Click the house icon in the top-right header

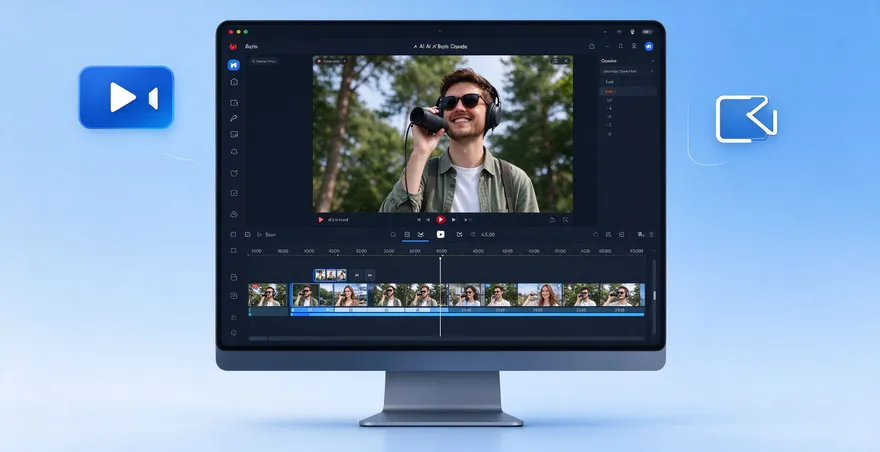click(592, 47)
